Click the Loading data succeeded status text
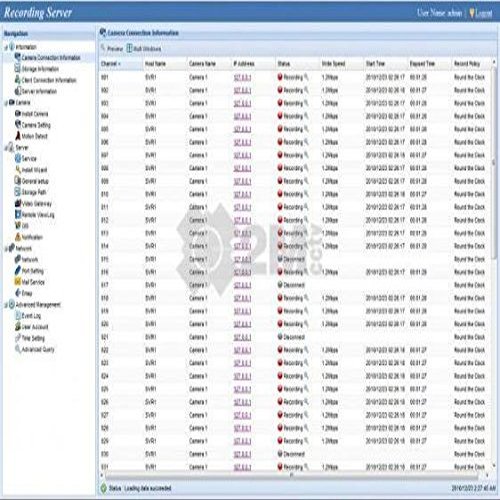The height and width of the screenshot is (500, 500). point(148,488)
